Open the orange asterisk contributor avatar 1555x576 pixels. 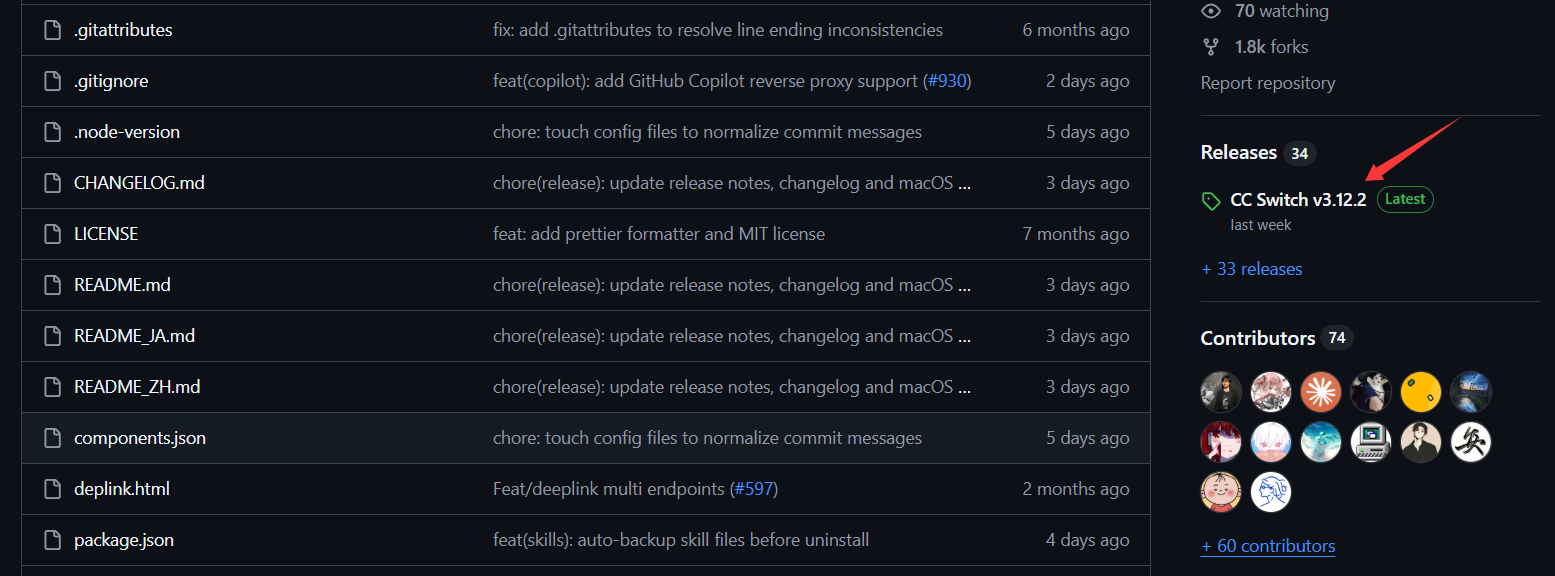coord(1321,392)
